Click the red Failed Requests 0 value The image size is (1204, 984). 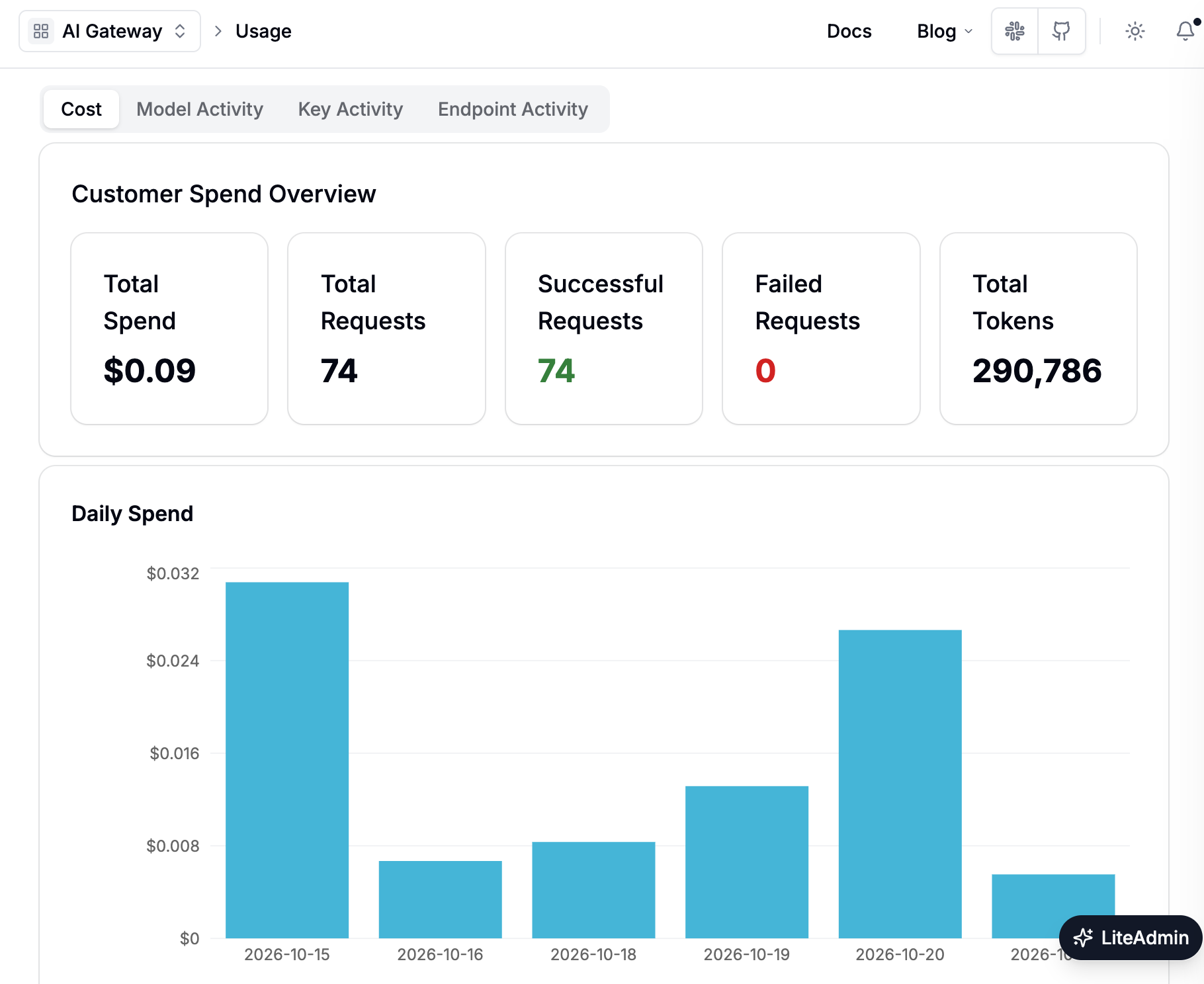point(765,370)
